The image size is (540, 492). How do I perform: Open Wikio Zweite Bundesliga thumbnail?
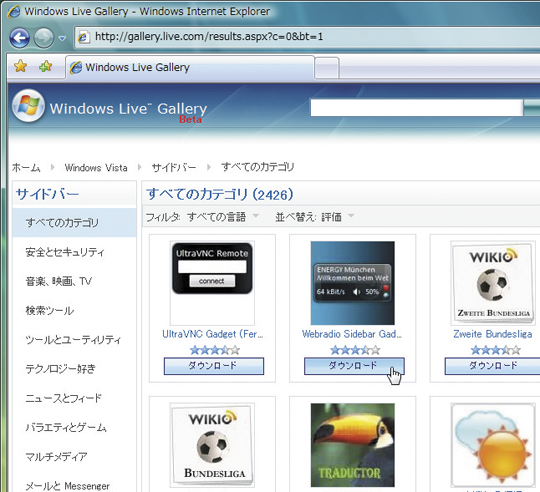tap(493, 283)
